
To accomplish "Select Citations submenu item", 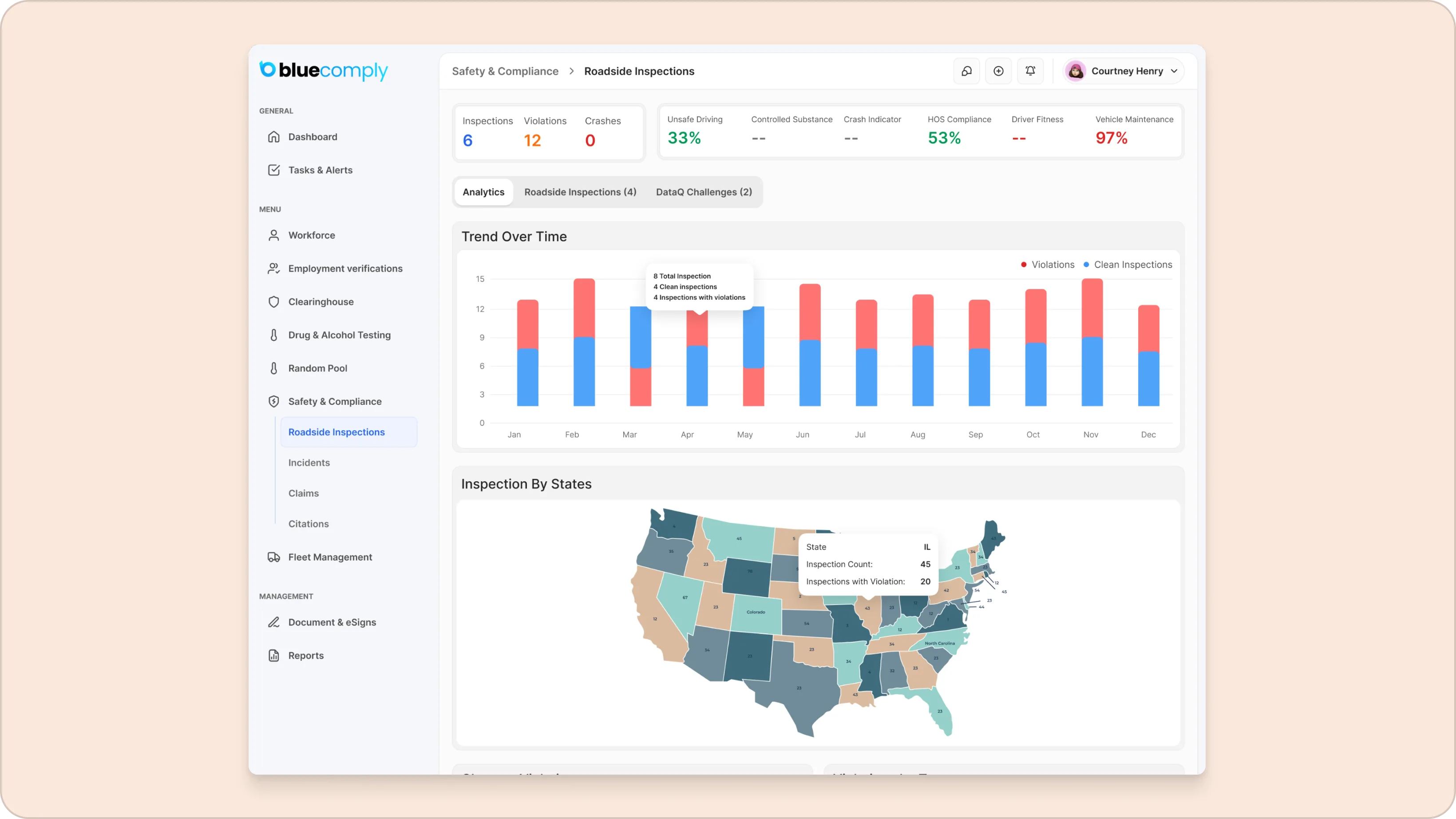I will click(309, 524).
